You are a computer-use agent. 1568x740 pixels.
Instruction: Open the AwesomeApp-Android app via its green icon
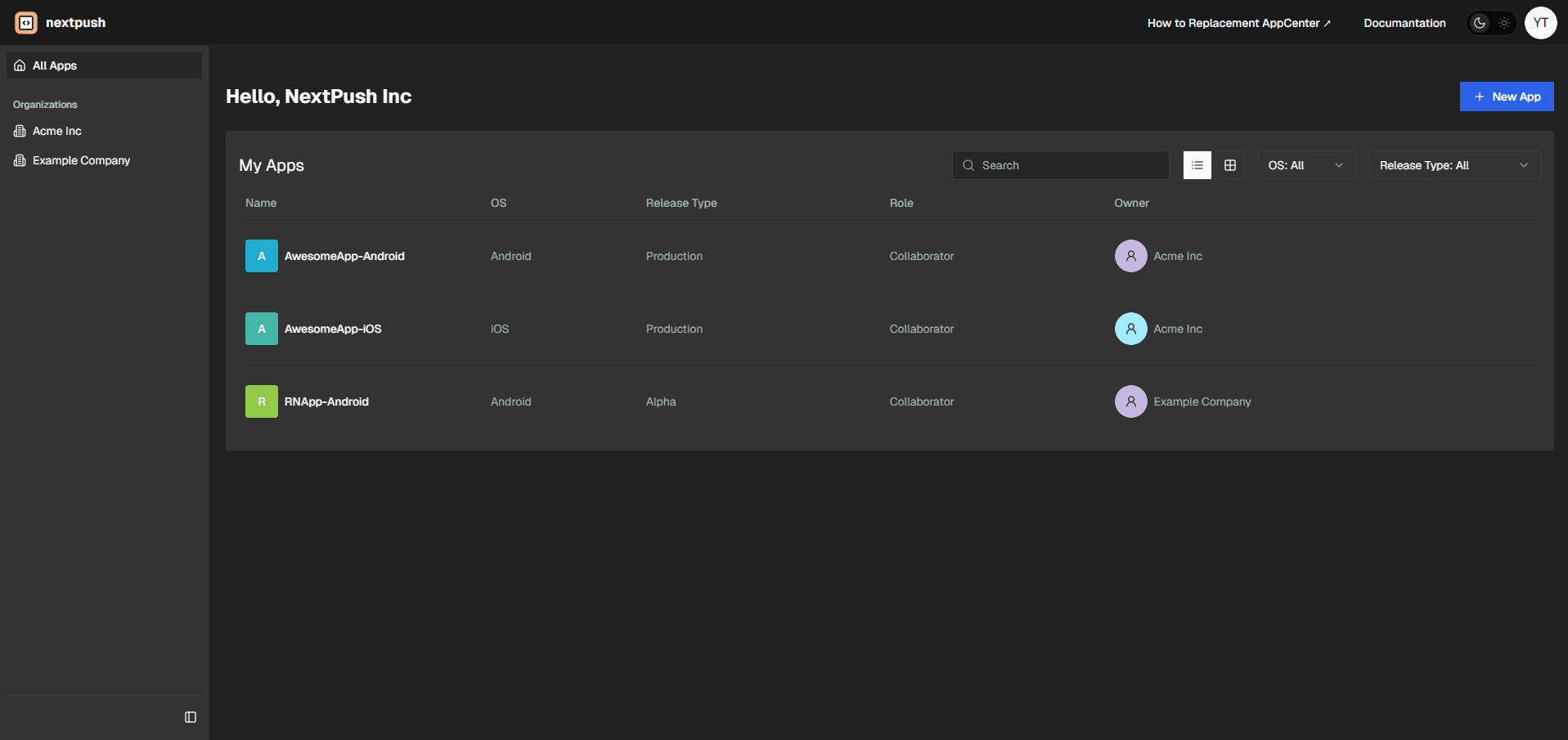click(x=261, y=256)
